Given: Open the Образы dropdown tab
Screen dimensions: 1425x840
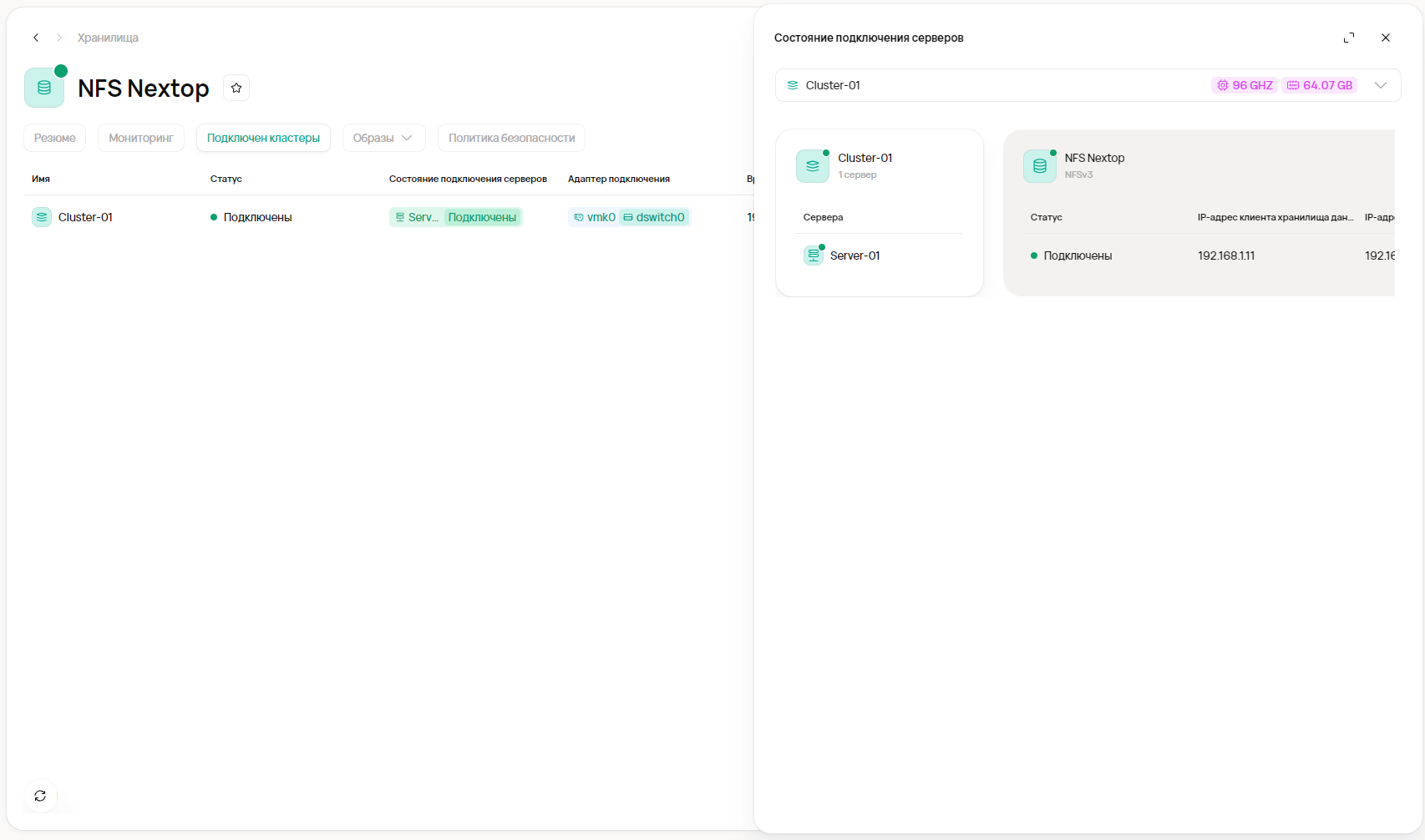Looking at the screenshot, I should click(x=383, y=138).
